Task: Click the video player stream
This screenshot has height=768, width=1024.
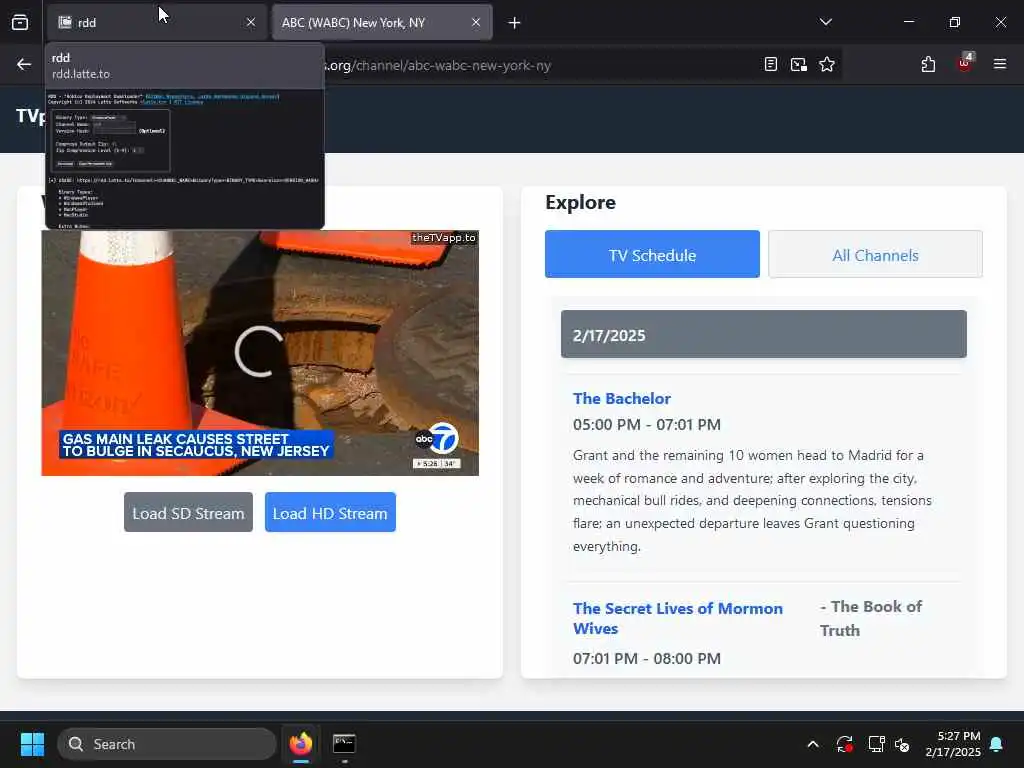Action: [260, 353]
